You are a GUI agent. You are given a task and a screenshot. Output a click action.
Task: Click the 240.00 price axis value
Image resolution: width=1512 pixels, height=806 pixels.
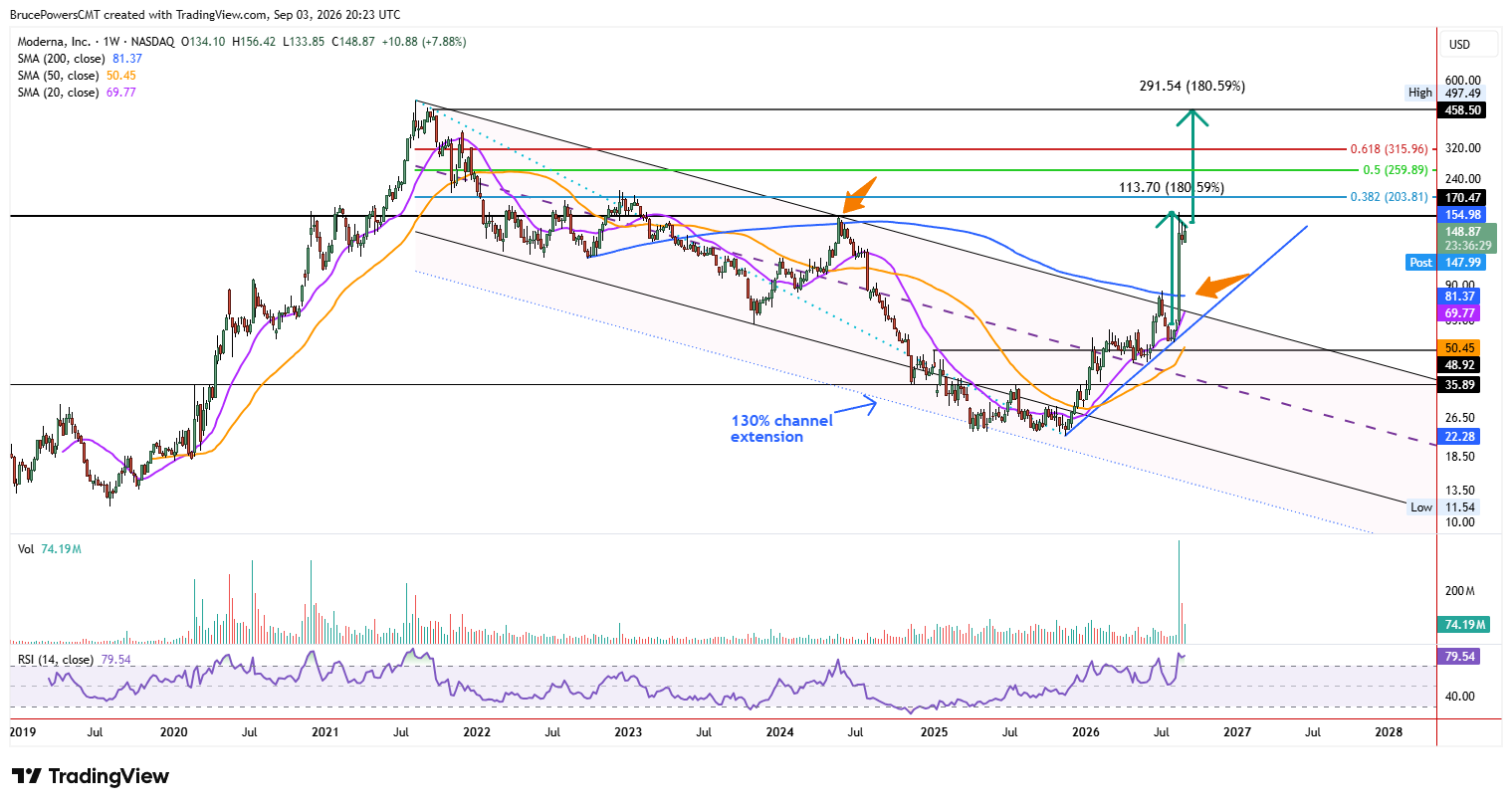click(1463, 179)
